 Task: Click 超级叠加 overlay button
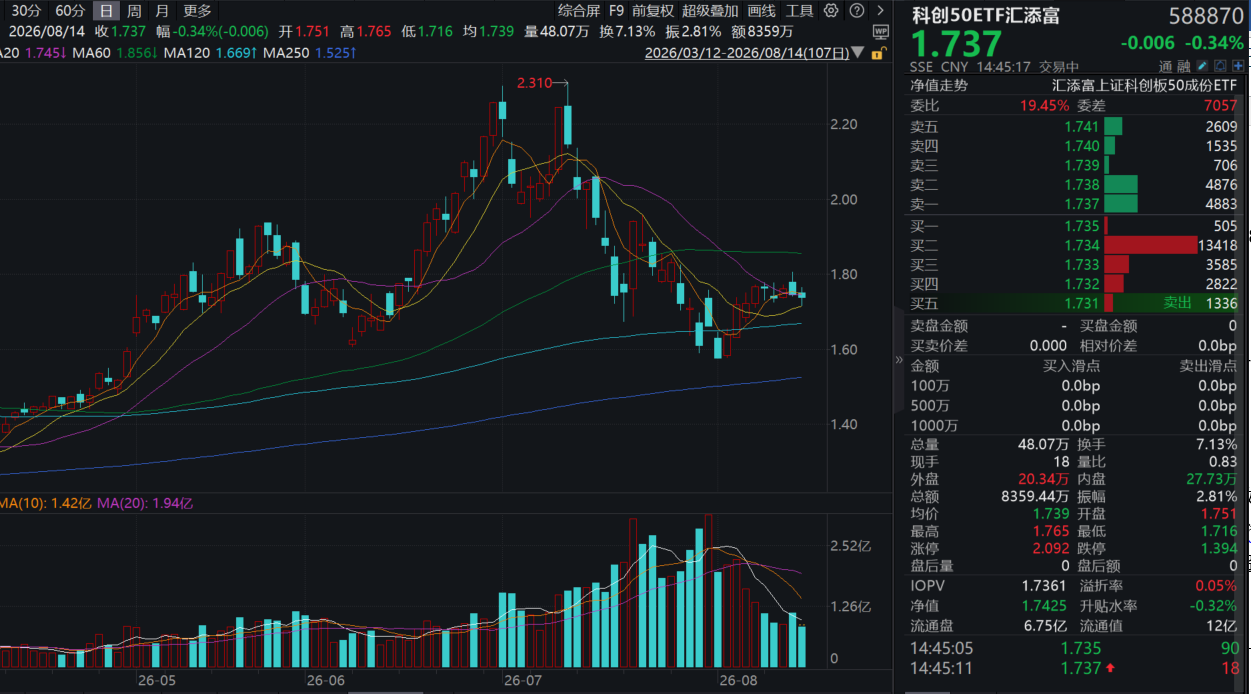(x=710, y=11)
